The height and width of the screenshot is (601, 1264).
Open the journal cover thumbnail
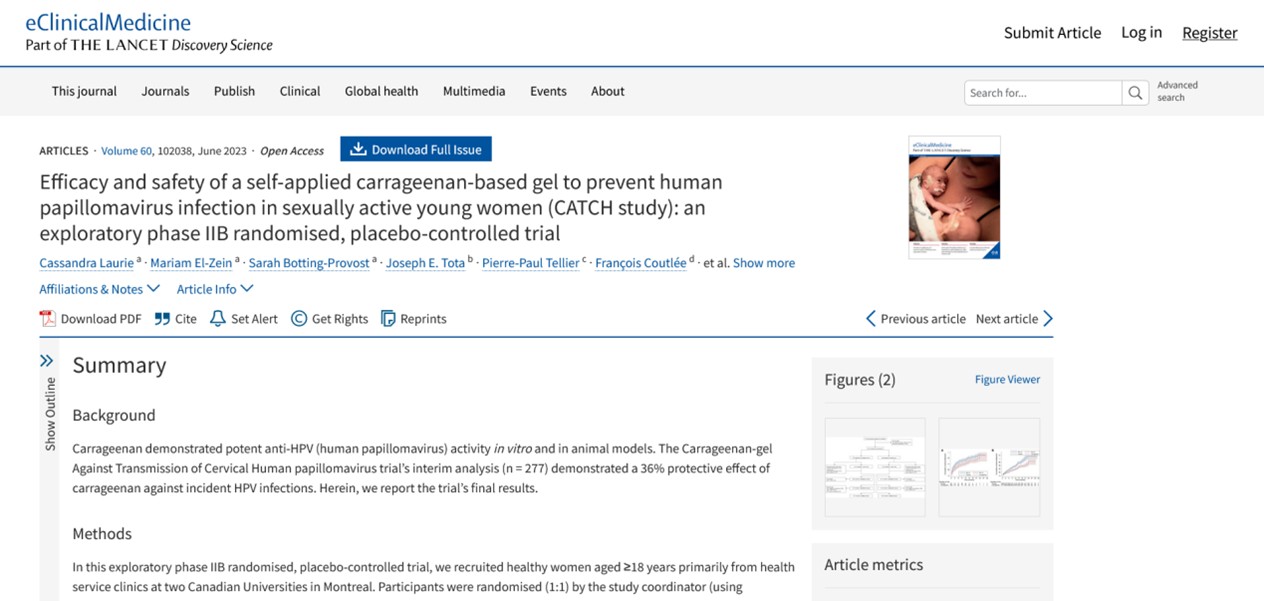click(x=954, y=197)
